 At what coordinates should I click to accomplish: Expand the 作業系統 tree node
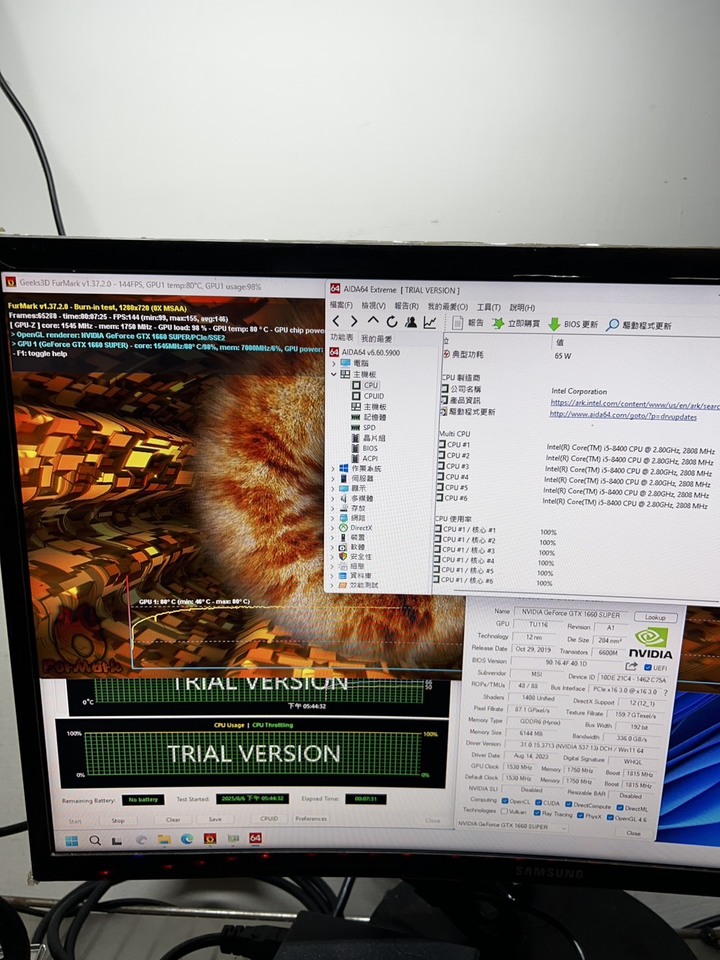(x=333, y=468)
